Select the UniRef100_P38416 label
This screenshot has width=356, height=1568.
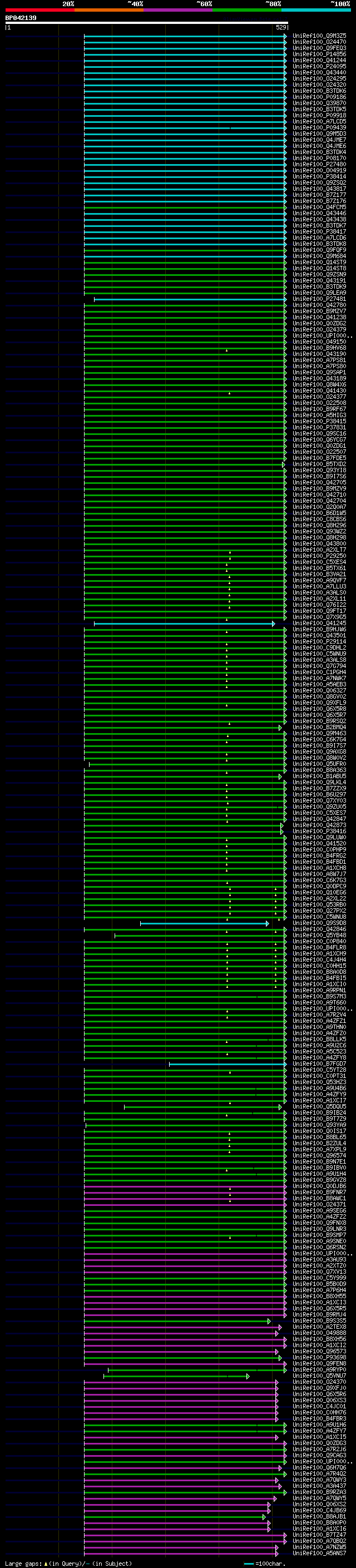coord(319,832)
